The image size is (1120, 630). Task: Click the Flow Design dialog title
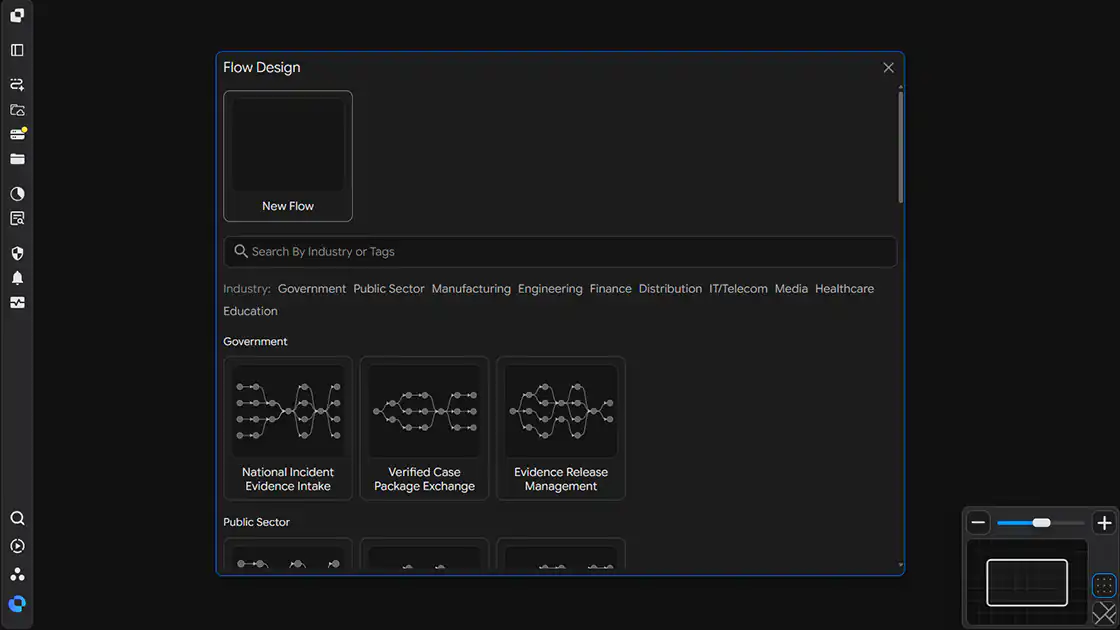[x=261, y=67]
